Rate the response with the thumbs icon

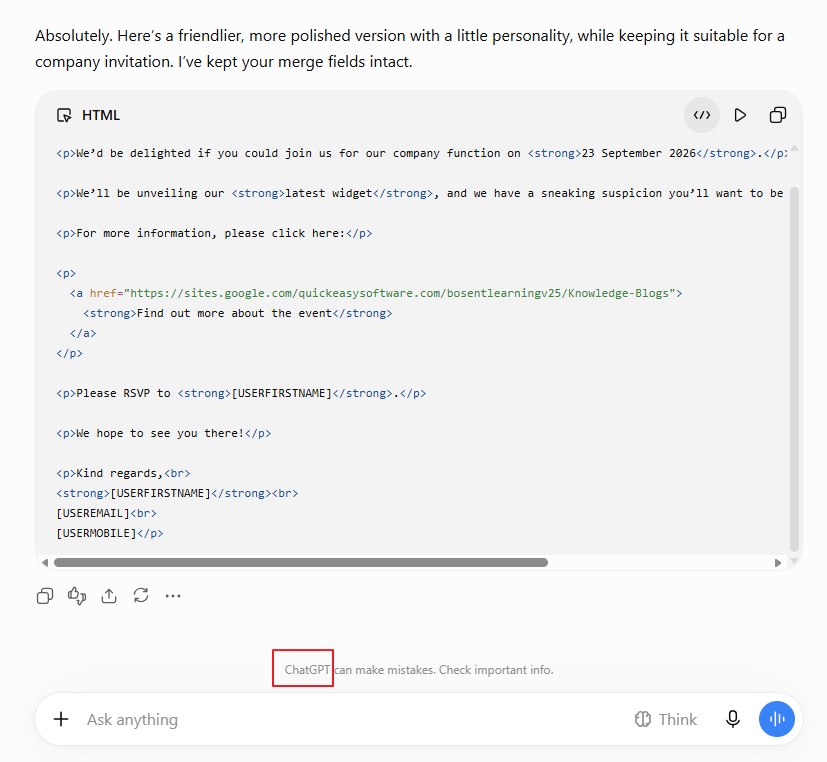pyautogui.click(x=77, y=596)
